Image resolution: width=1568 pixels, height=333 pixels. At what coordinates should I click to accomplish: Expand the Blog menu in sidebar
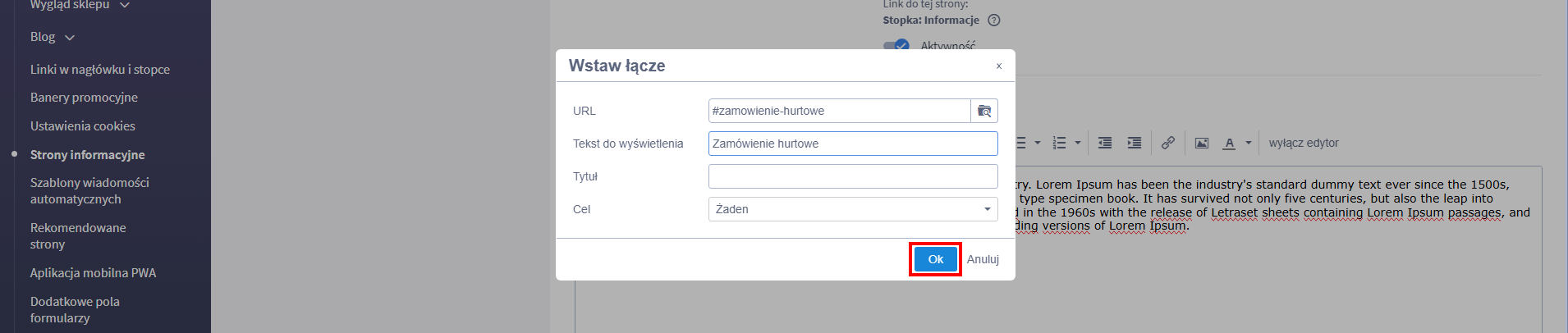(x=52, y=37)
